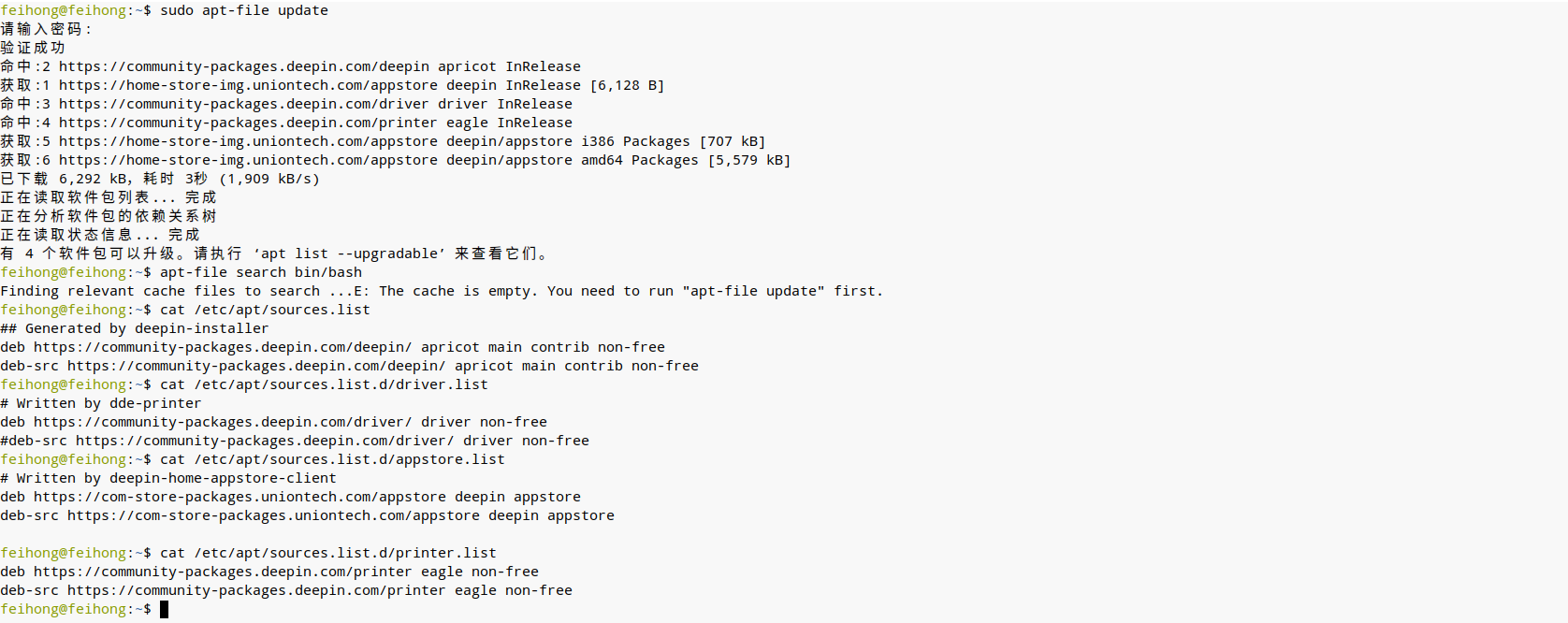Open the deb-src deepin apricot repository URL
Screen dimensions: 1568x623
pos(256,366)
